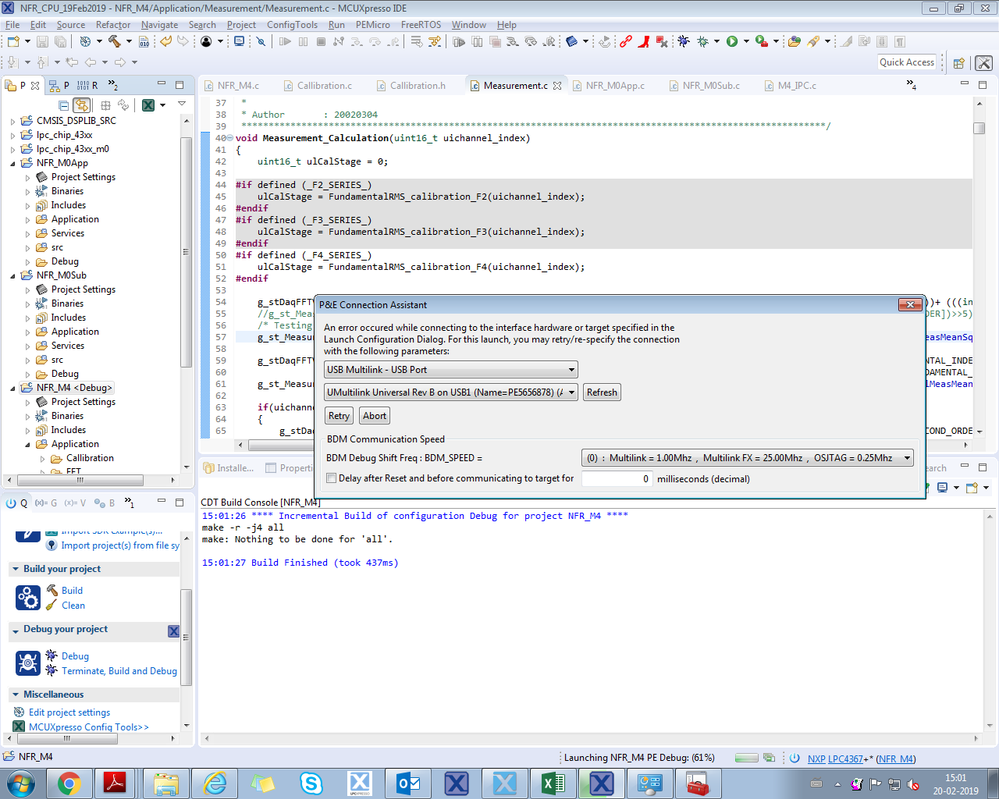This screenshot has height=799, width=999.
Task: Open the ConfigTools menu
Action: click(293, 24)
